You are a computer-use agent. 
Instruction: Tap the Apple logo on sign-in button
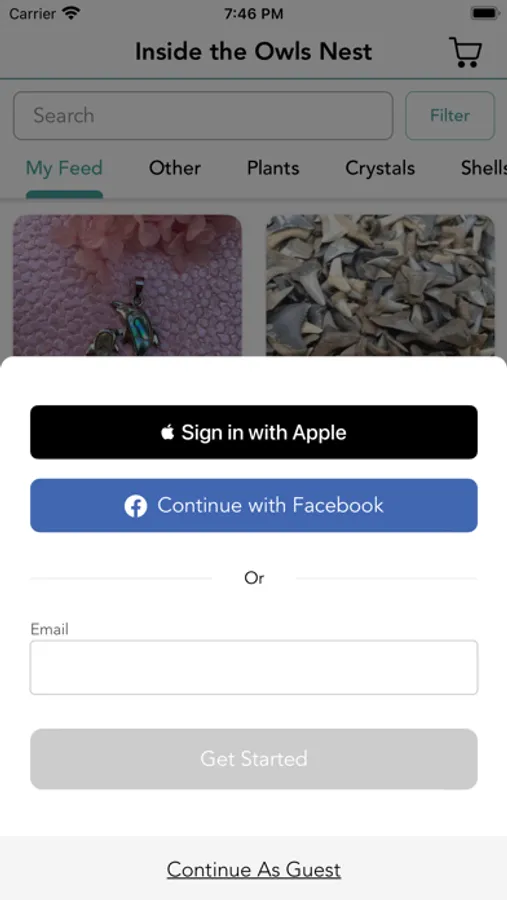[x=168, y=432]
